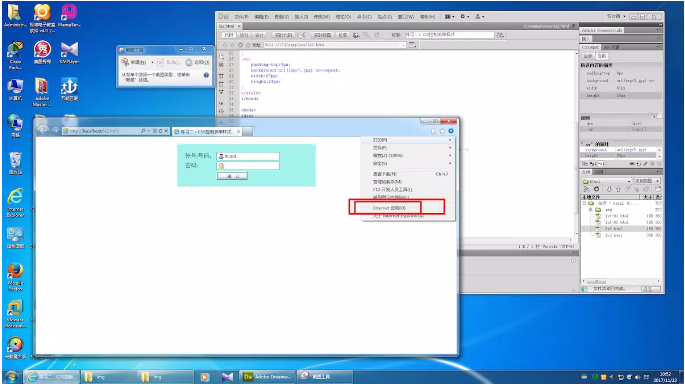Image resolution: width=685 pixels, height=384 pixels.
Task: Click the password input field
Action: pos(248,166)
